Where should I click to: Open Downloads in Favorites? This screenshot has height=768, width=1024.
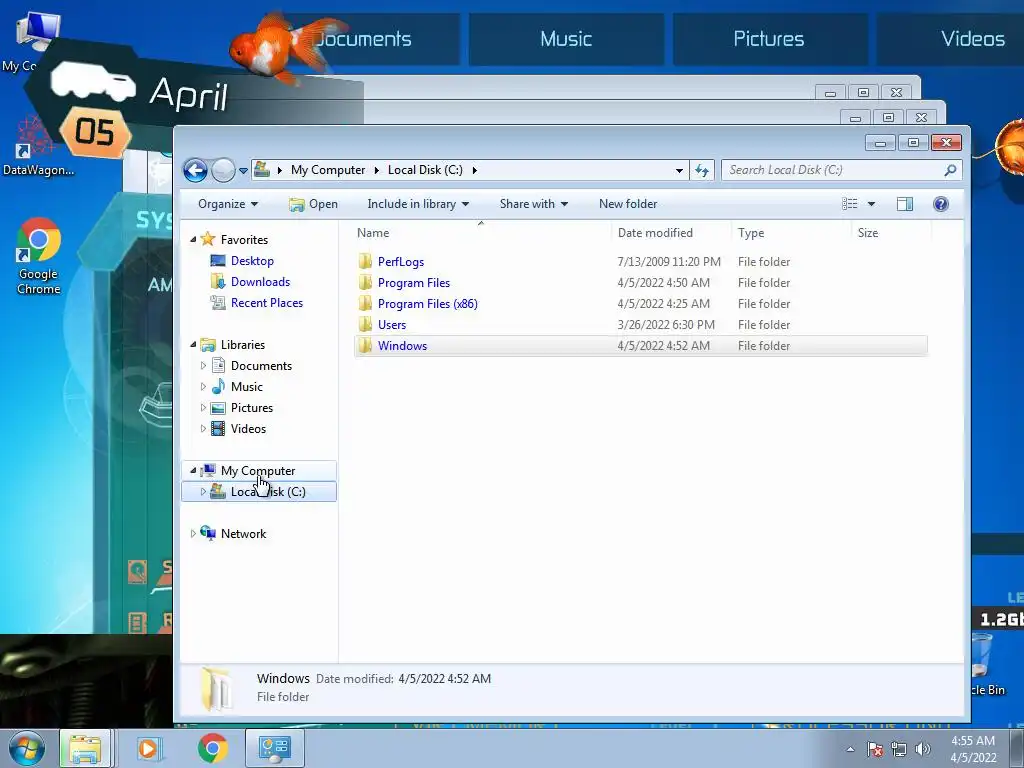click(260, 281)
